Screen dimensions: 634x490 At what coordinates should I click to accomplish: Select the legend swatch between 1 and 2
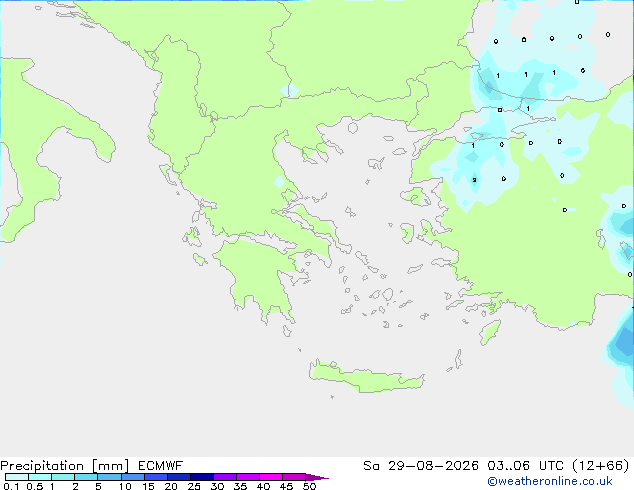(x=63, y=477)
